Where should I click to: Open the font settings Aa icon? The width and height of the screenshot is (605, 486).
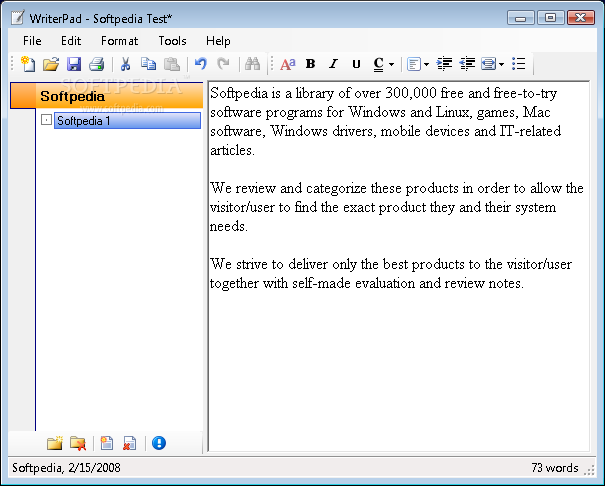coord(288,64)
